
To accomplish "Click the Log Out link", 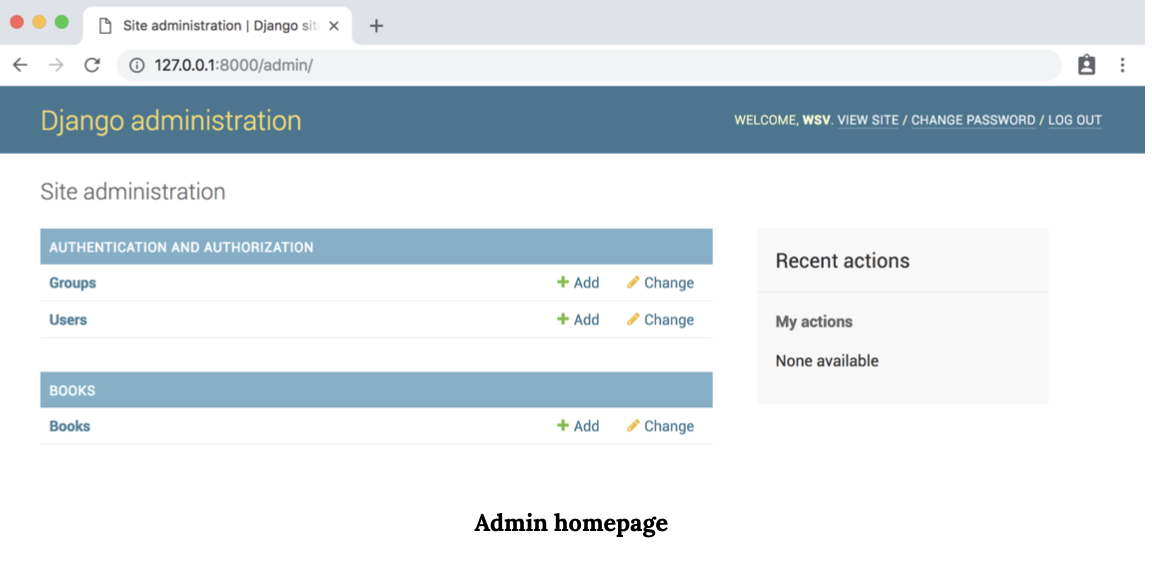I will (1075, 120).
